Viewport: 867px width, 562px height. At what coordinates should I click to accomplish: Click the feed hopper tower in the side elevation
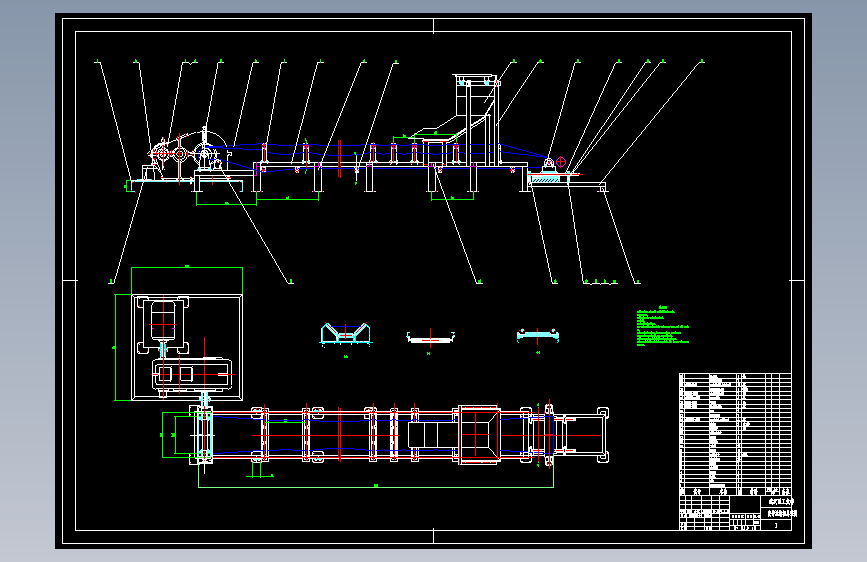[x=476, y=119]
